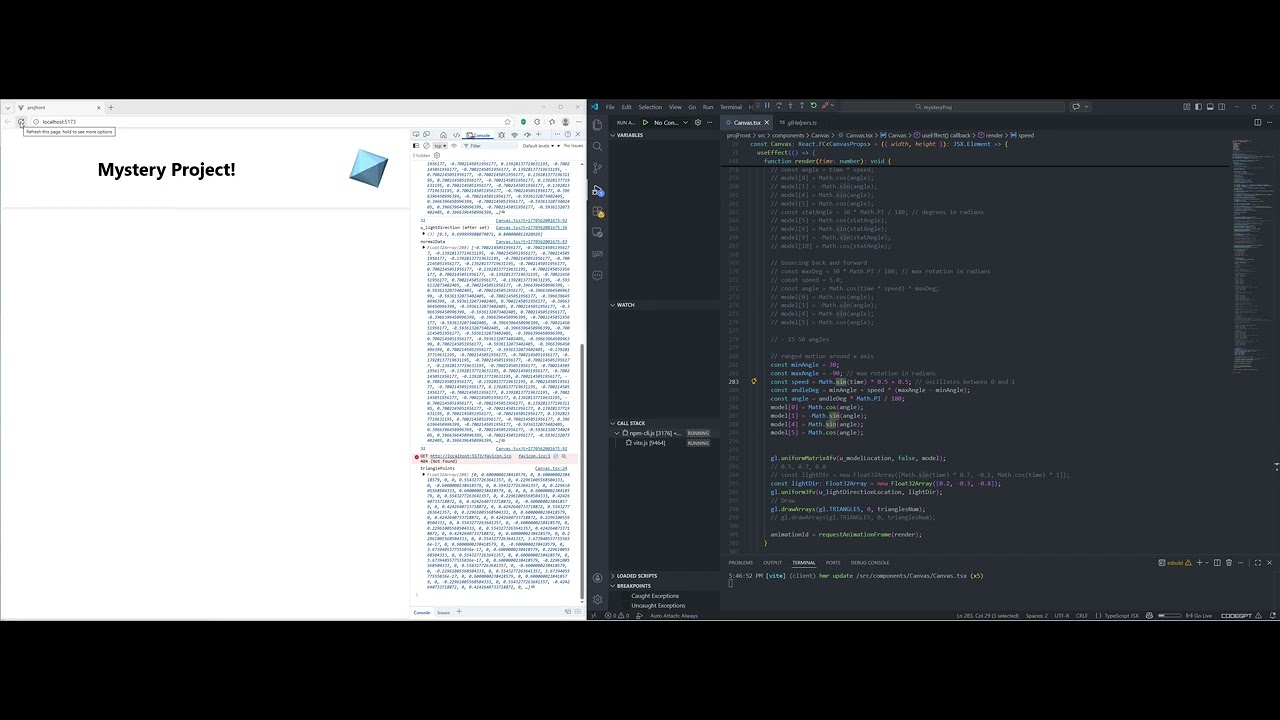Reload the browser page
This screenshot has width=1280, height=720.
tap(21, 122)
